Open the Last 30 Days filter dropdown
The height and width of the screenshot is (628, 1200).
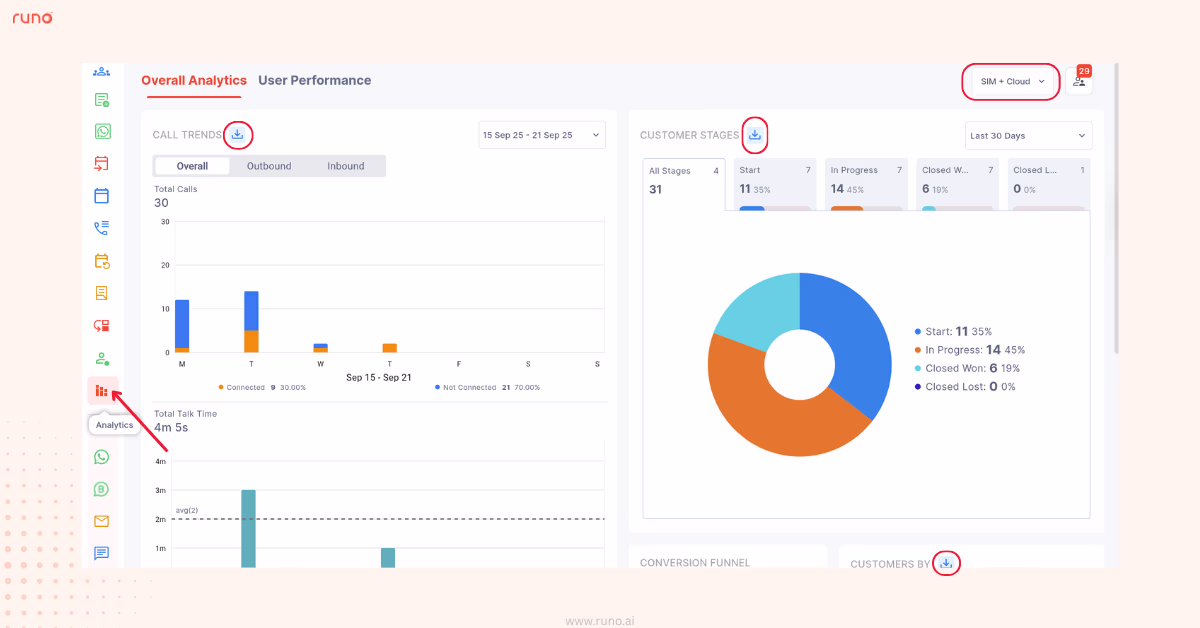(1028, 135)
